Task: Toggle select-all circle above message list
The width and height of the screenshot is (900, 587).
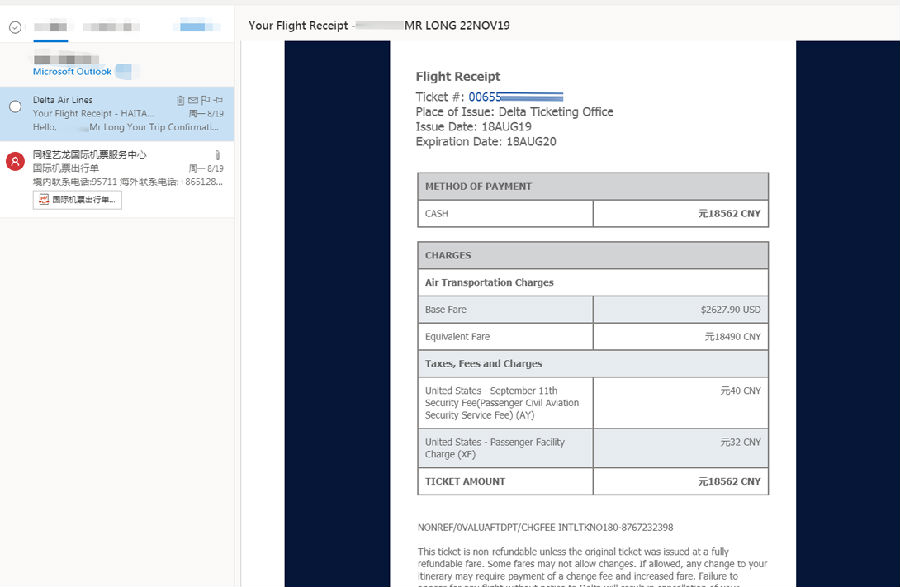Action: pos(15,28)
